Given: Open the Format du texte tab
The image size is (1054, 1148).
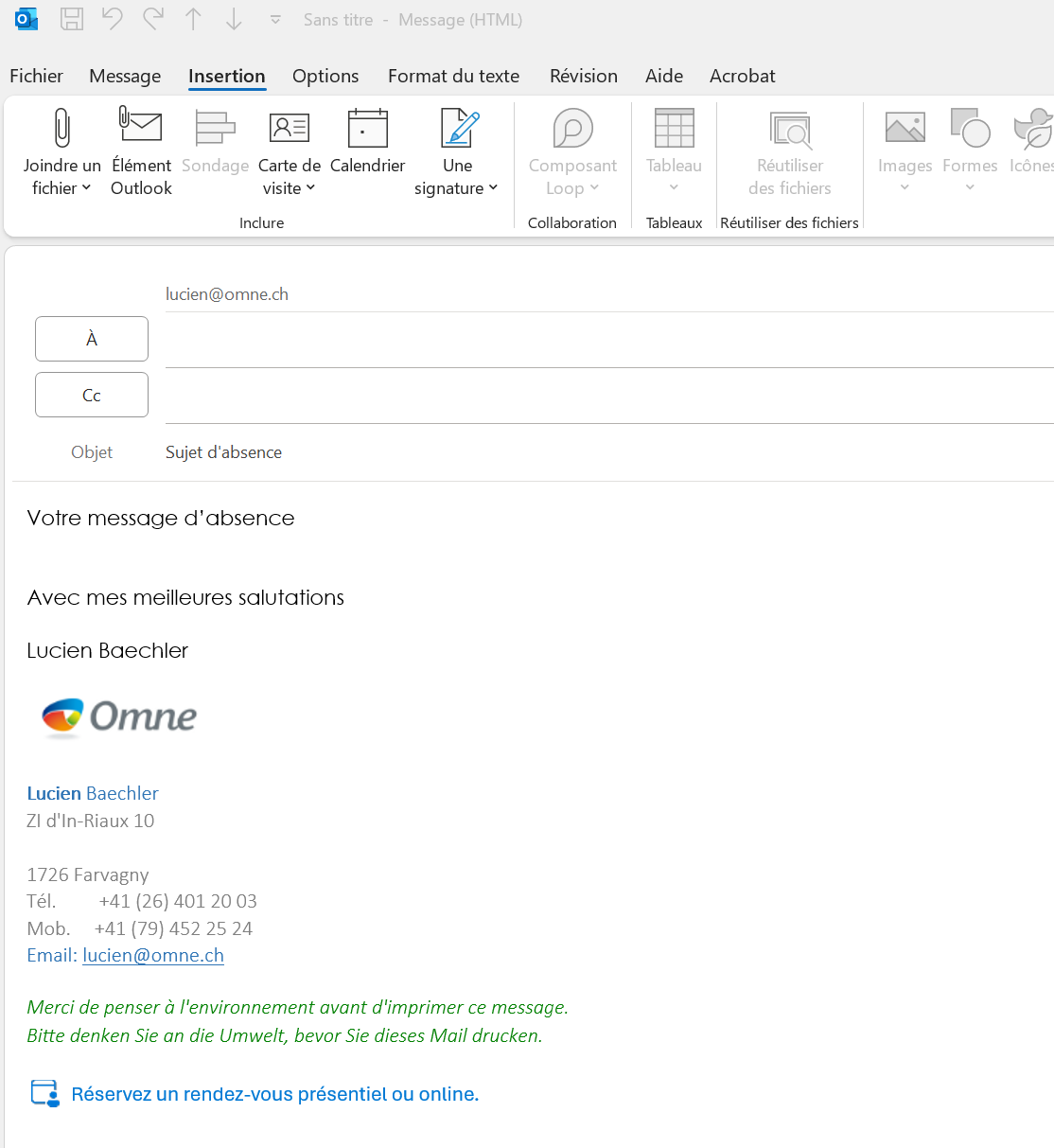Looking at the screenshot, I should 453,76.
